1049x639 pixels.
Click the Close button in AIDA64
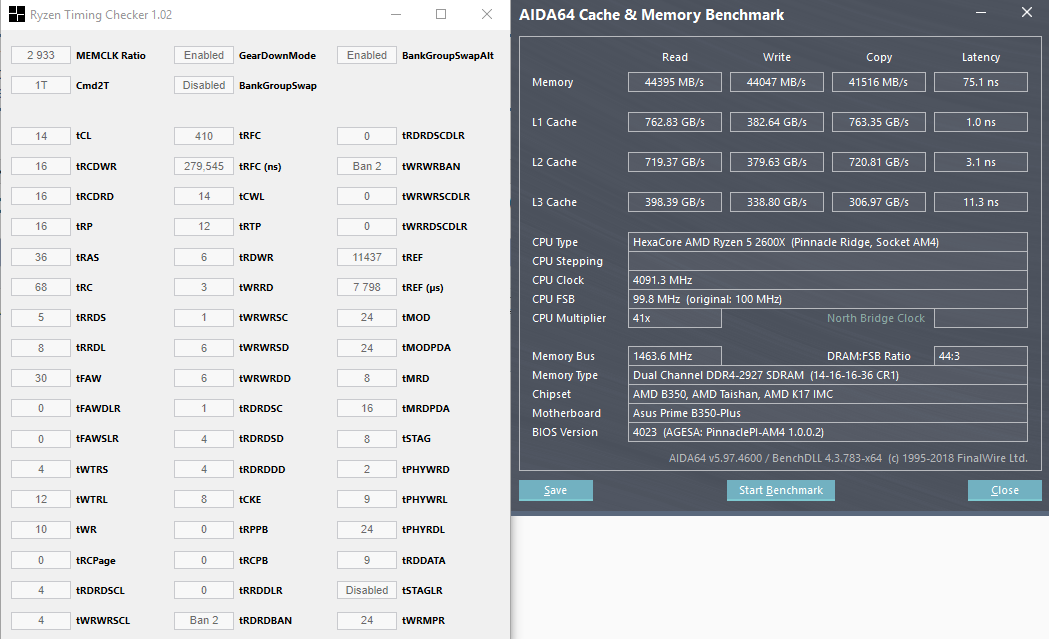pos(1005,490)
